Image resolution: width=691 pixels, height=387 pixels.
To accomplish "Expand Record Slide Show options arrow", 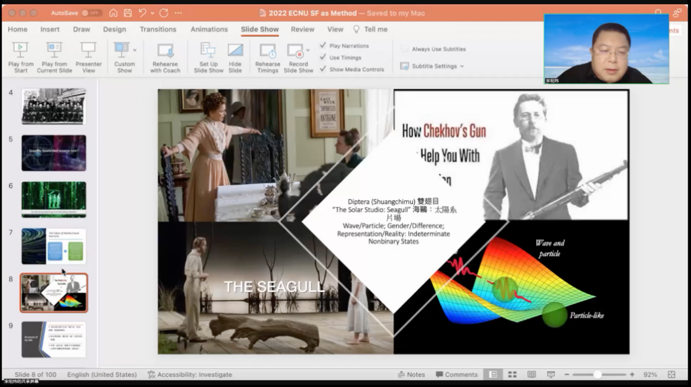I will click(x=308, y=50).
